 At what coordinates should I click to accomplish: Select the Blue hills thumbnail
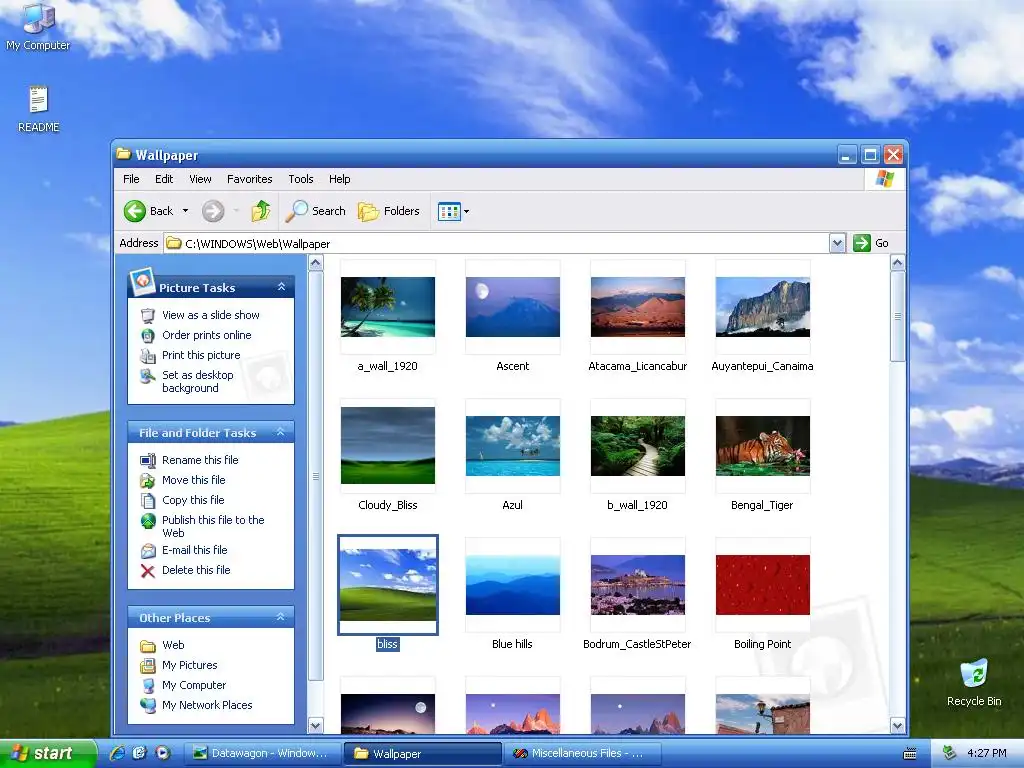[x=513, y=584]
